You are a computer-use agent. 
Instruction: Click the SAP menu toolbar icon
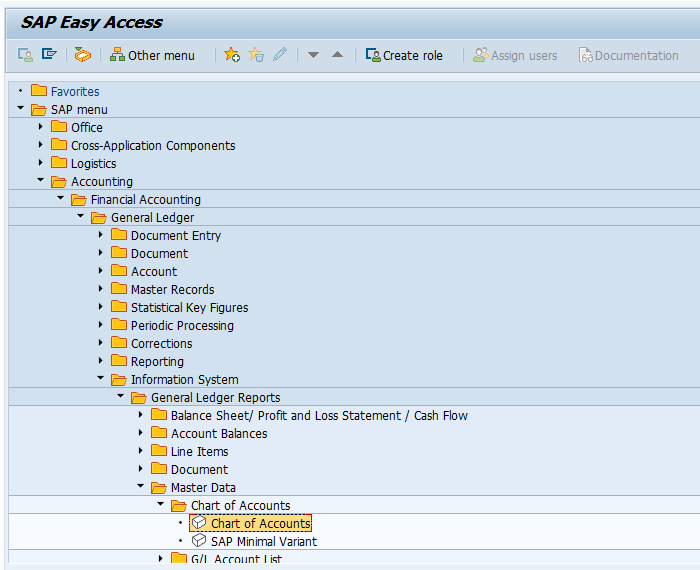pos(49,54)
